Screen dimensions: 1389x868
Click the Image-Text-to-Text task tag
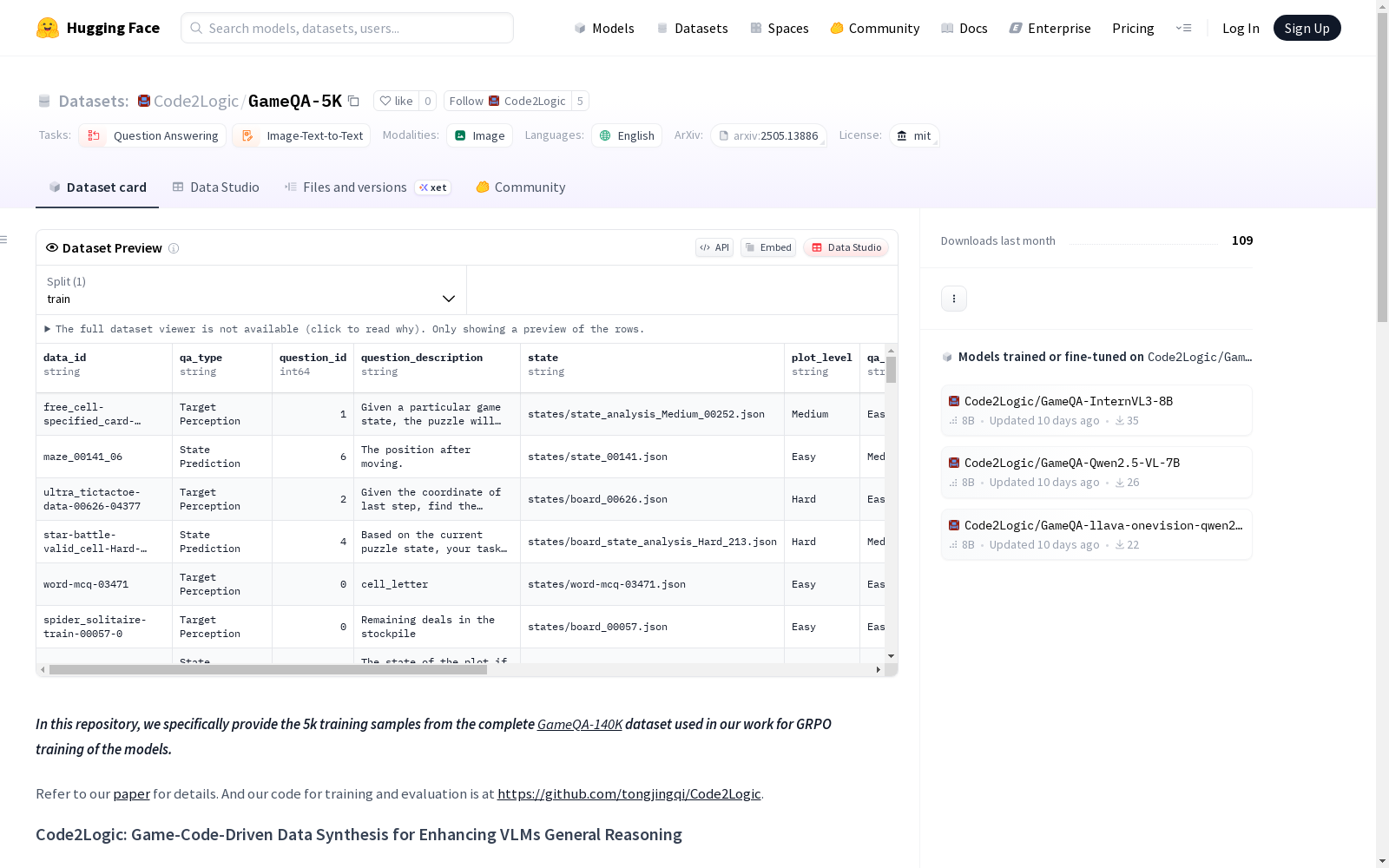[x=301, y=135]
